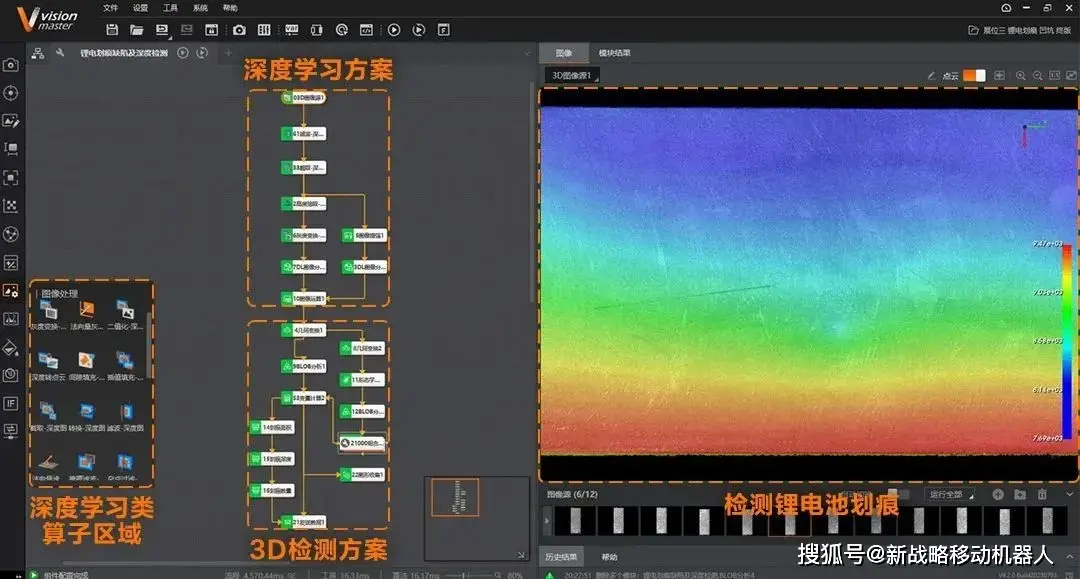This screenshot has height=579, width=1080.
Task: Select the image processing category in the sidebar
Action: point(10,291)
